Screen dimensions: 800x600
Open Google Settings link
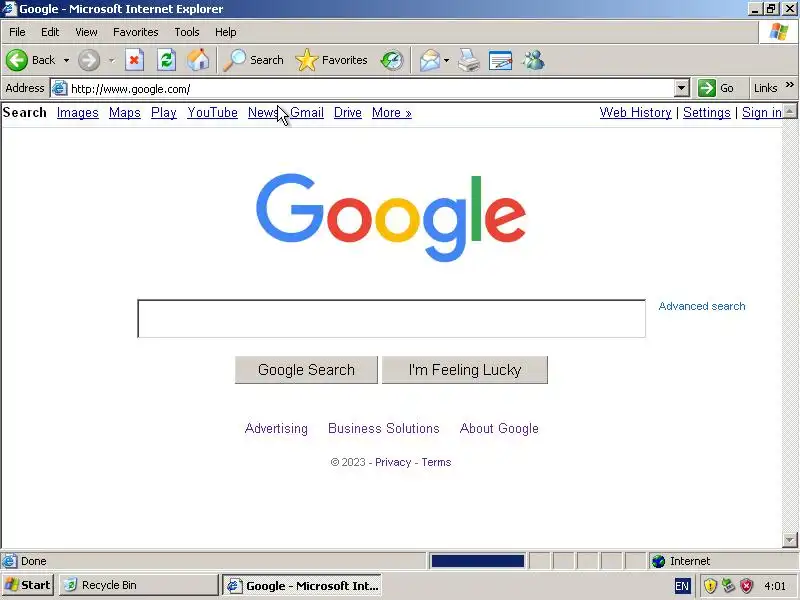click(x=707, y=113)
